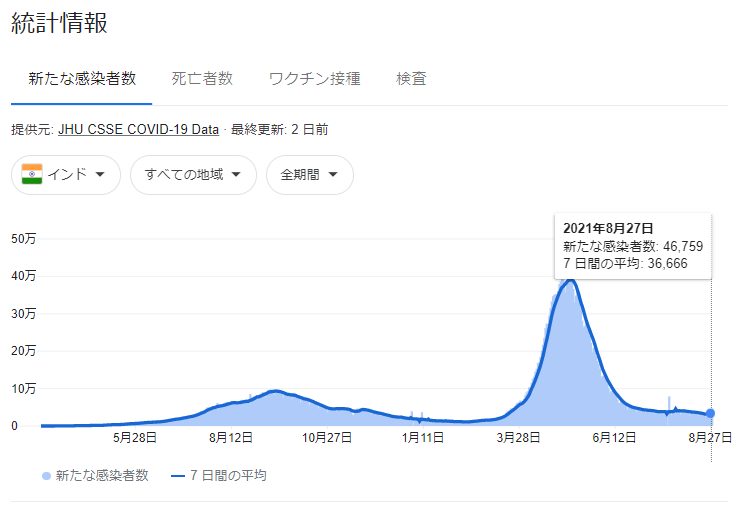This screenshot has height=514, width=740.
Task: Click the 40万 y-axis label
Action: [x=24, y=276]
